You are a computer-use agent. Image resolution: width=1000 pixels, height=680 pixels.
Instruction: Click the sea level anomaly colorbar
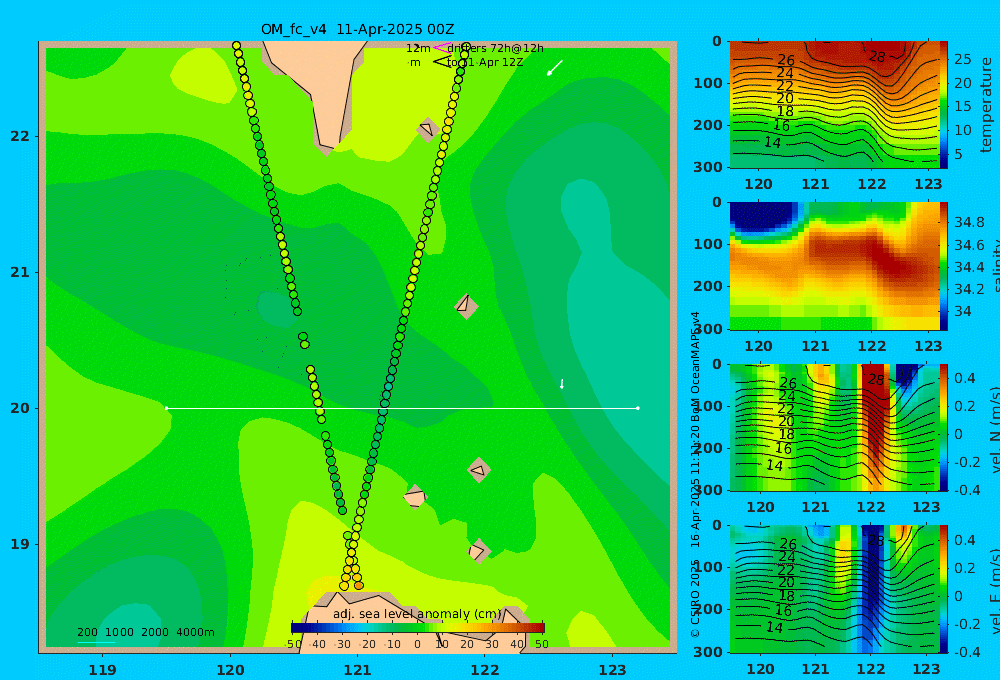pyautogui.click(x=418, y=628)
